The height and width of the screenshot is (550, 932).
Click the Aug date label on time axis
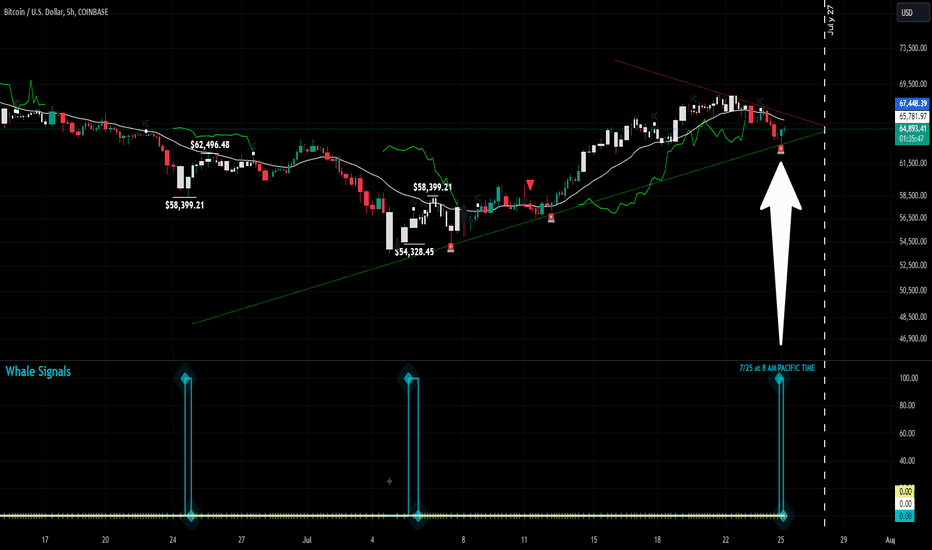[x=890, y=540]
